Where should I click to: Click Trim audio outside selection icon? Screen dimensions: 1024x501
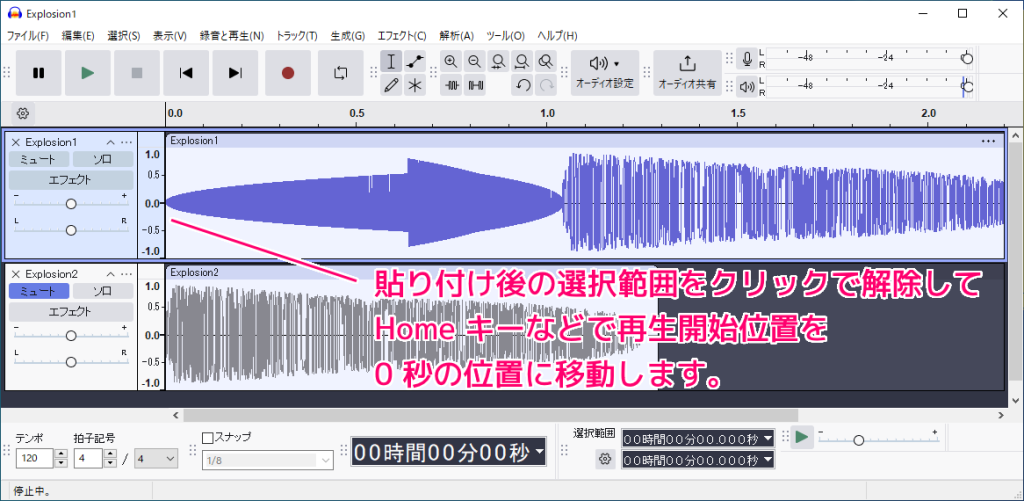point(451,85)
